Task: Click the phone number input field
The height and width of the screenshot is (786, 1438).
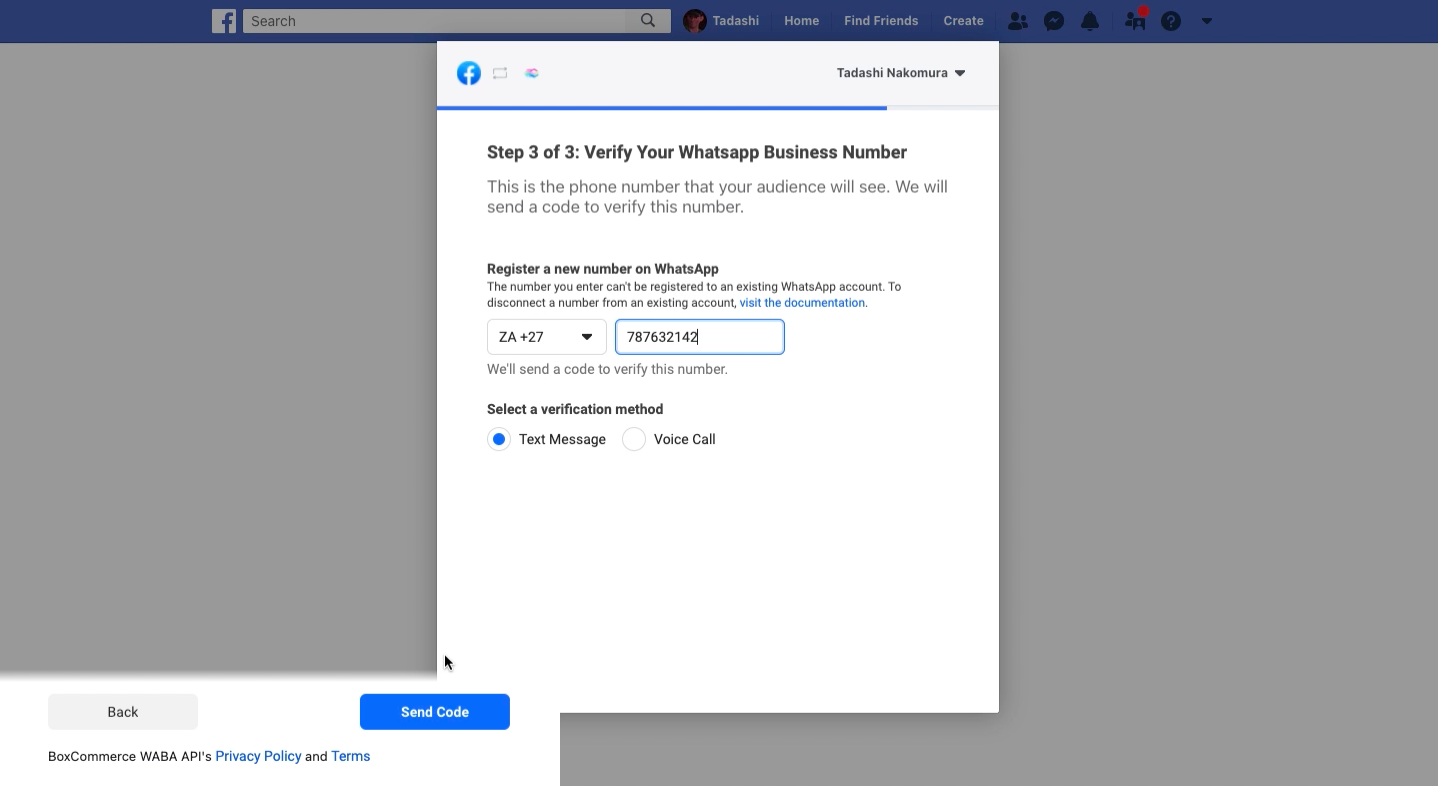Action: (x=700, y=337)
